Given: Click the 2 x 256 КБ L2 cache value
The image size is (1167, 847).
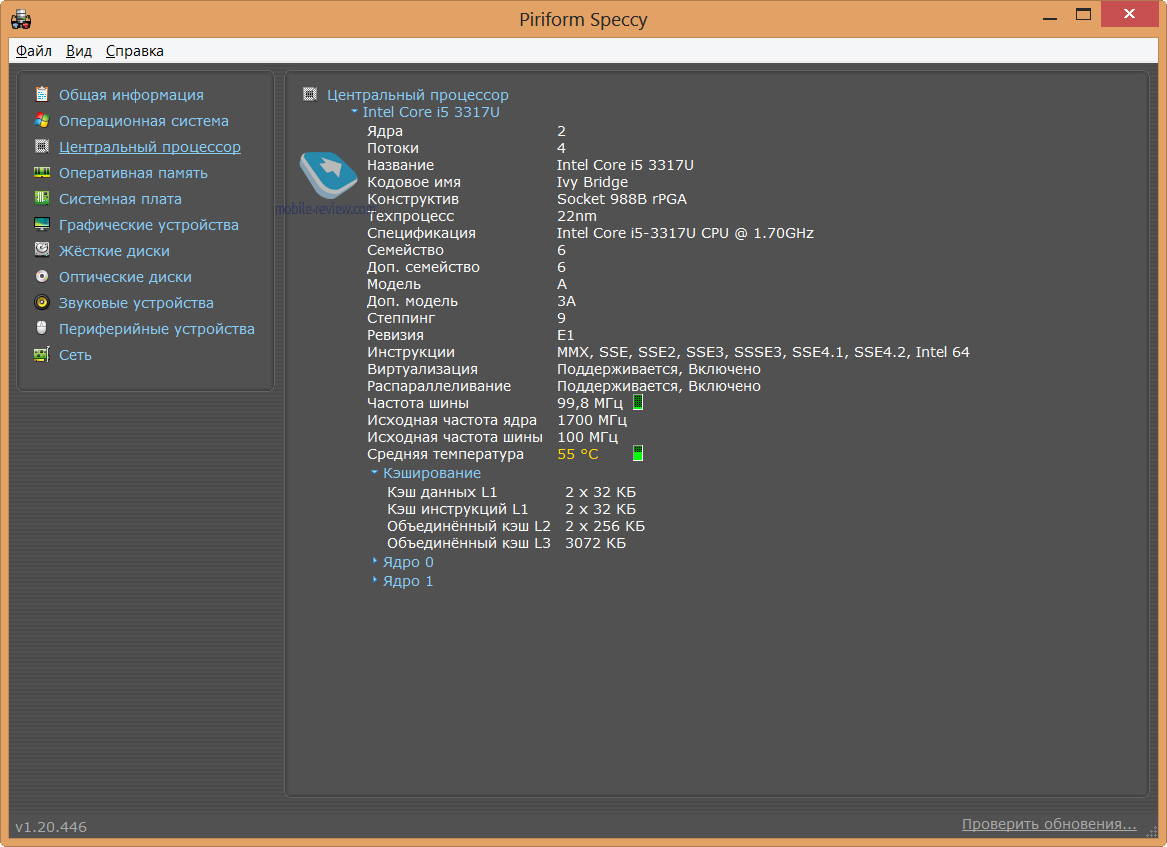Looking at the screenshot, I should pos(605,526).
